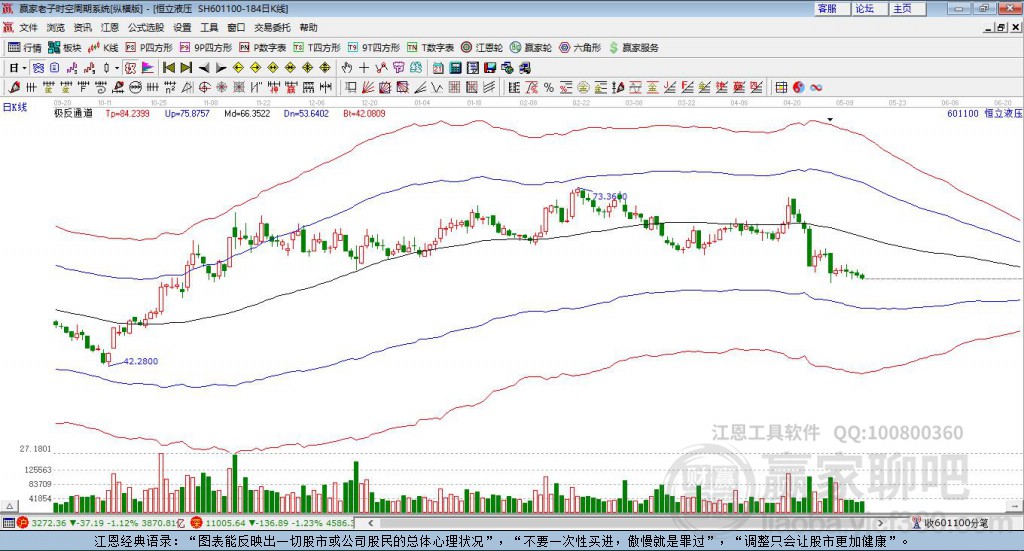Click the infinity symbol icon

click(816, 87)
